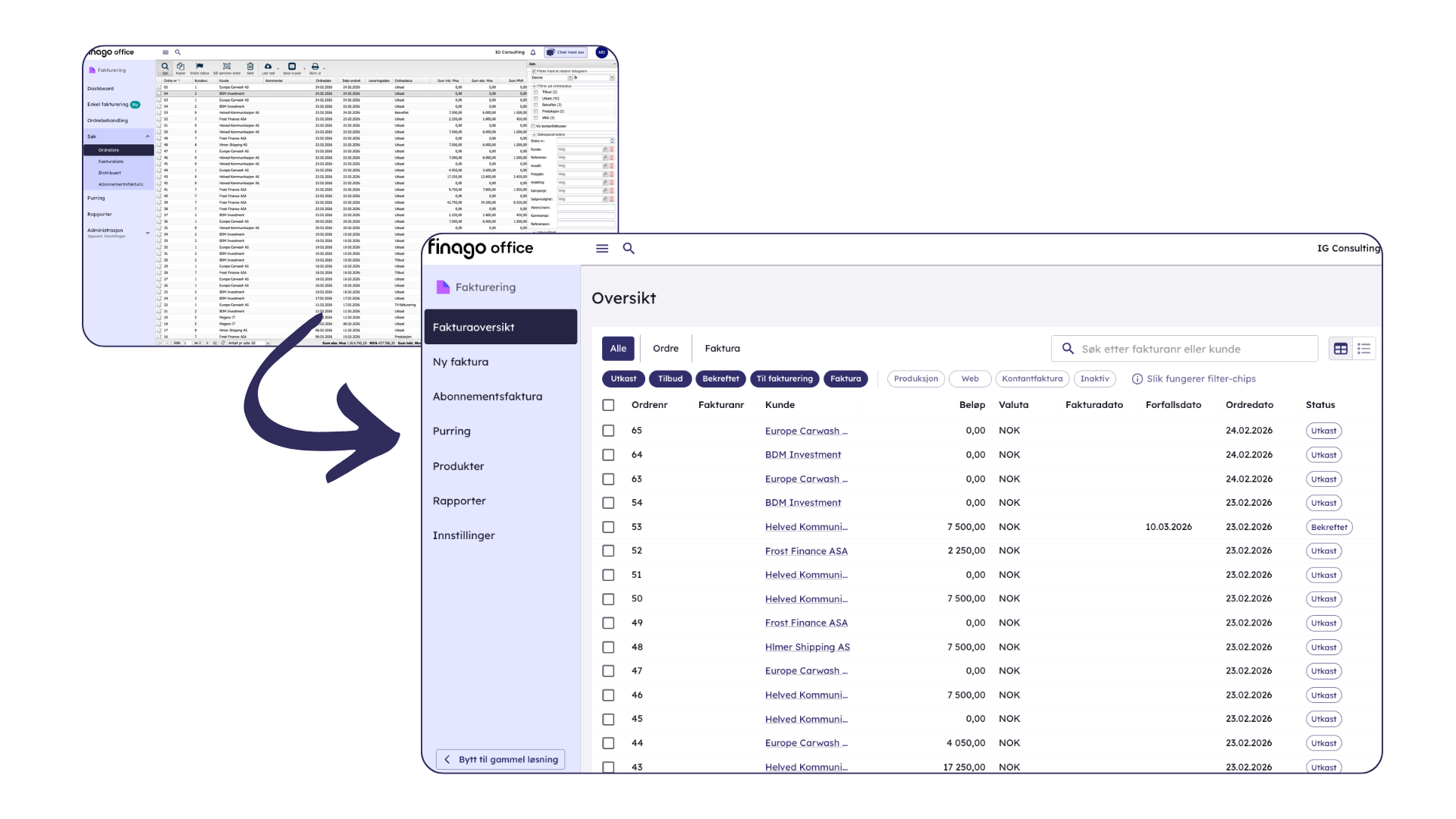Open the hamburger menu in the Oversikt window
This screenshot has height=819, width=1456.
(602, 248)
